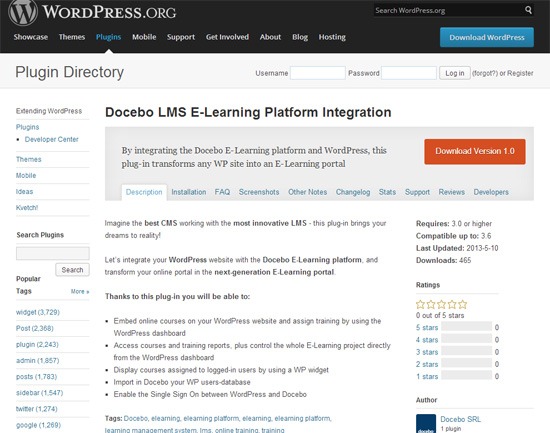Screen dimensions: 550x433
Task: Focus the Search WordPress.org field
Action: [448, 11]
